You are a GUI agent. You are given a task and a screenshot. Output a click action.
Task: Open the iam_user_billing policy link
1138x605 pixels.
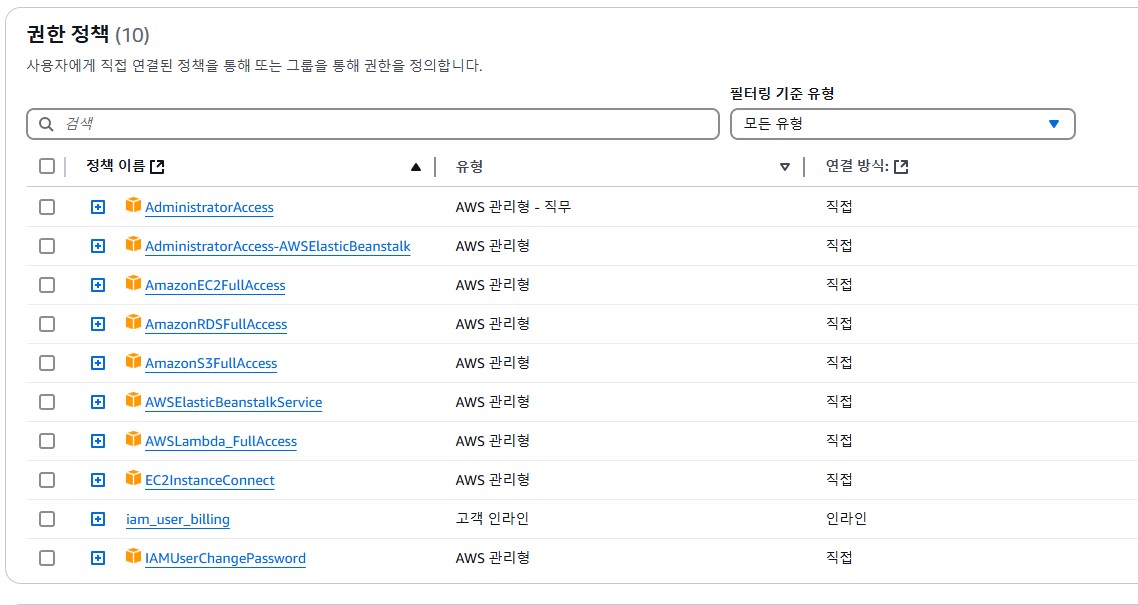click(178, 520)
